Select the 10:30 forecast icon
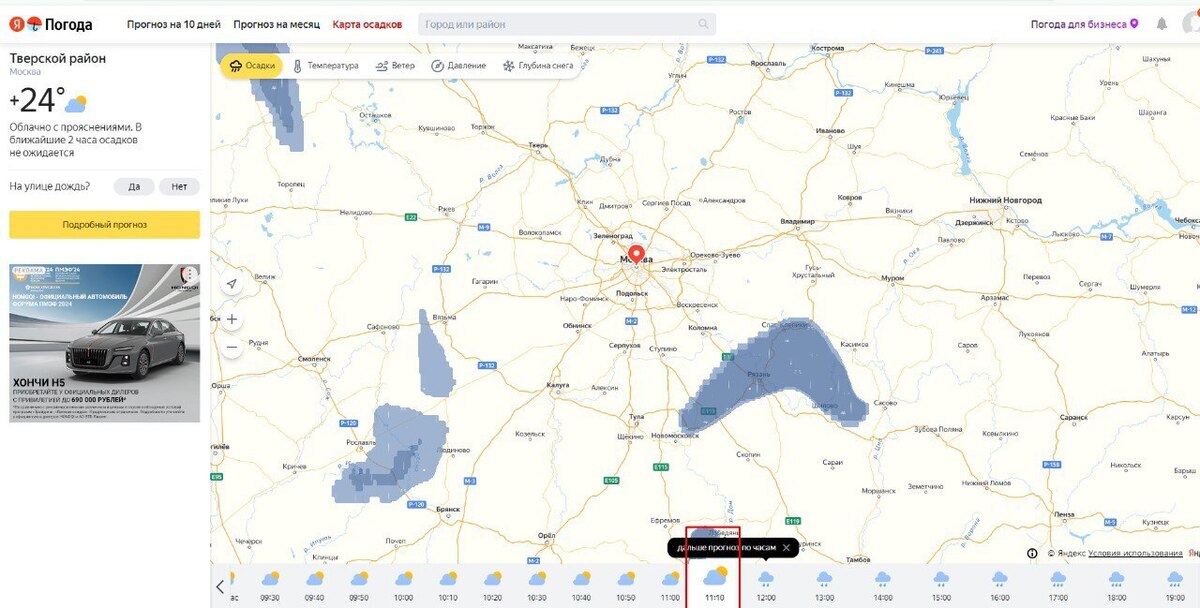1200x608 pixels. click(x=537, y=579)
